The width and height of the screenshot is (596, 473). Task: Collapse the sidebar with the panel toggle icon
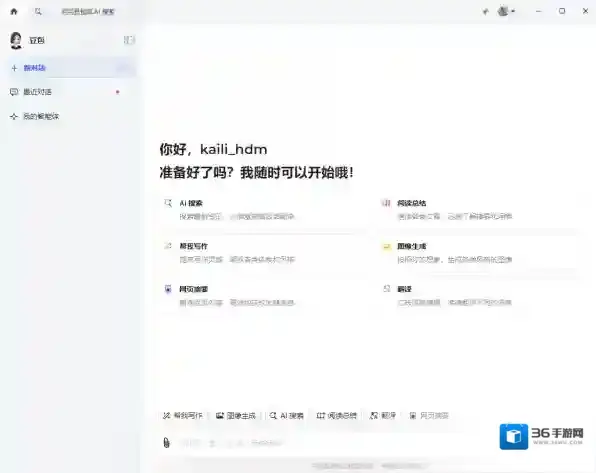tap(129, 40)
